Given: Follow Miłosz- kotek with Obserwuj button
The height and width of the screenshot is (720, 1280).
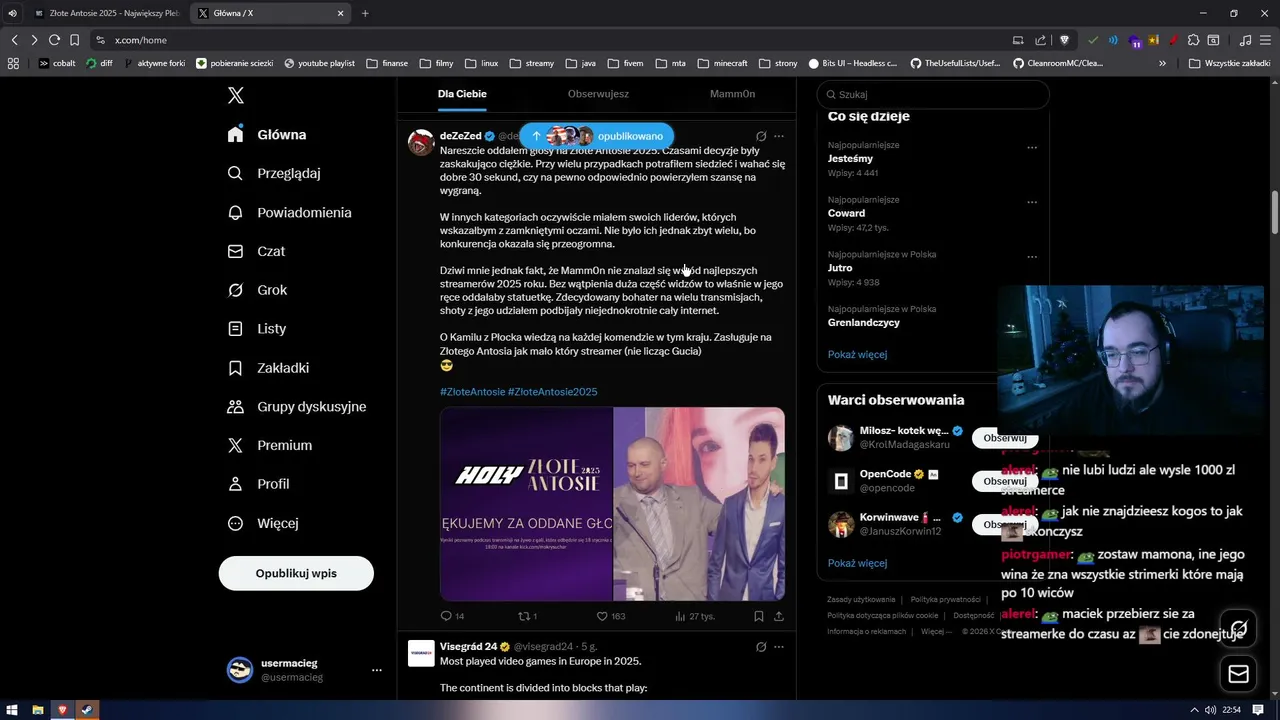Looking at the screenshot, I should 1005,438.
